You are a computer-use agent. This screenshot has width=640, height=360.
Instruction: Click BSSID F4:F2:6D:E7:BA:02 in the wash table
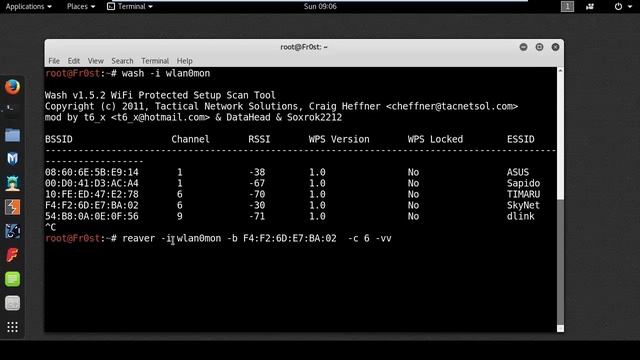coord(92,205)
